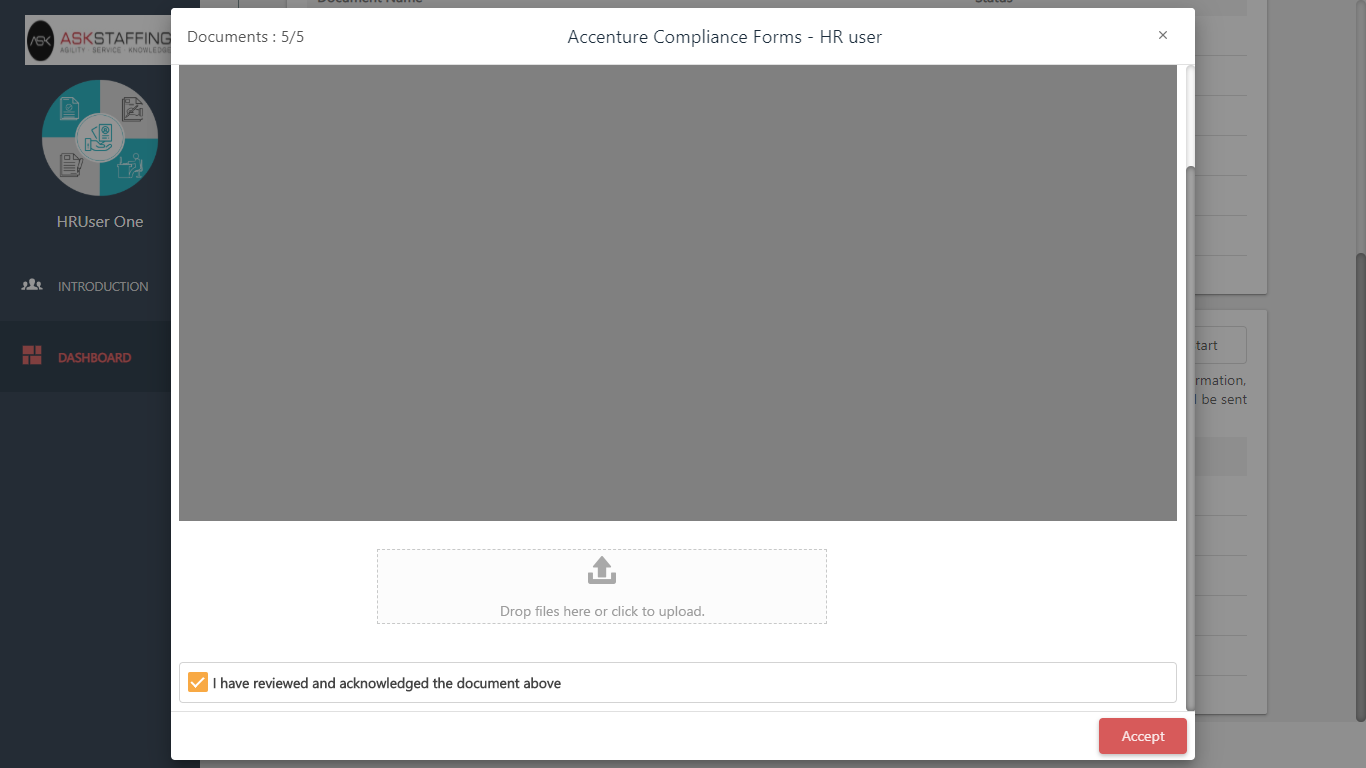Click the gray document preview area

pos(678,293)
